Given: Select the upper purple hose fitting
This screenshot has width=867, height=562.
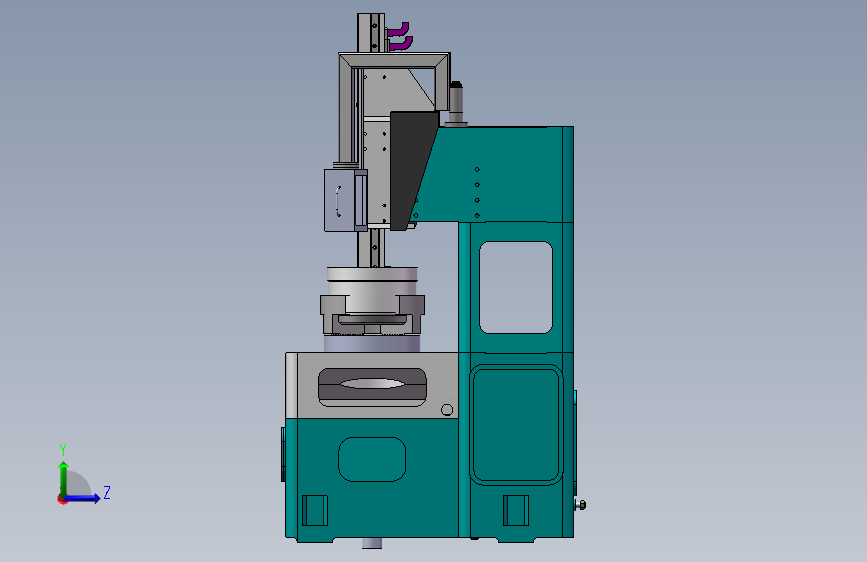Looking at the screenshot, I should pyautogui.click(x=398, y=31).
